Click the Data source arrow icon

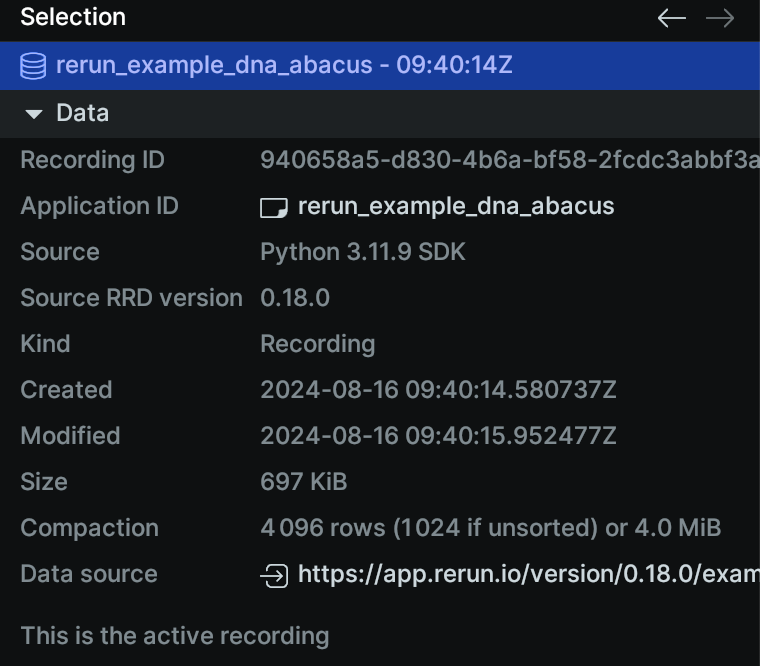273,575
